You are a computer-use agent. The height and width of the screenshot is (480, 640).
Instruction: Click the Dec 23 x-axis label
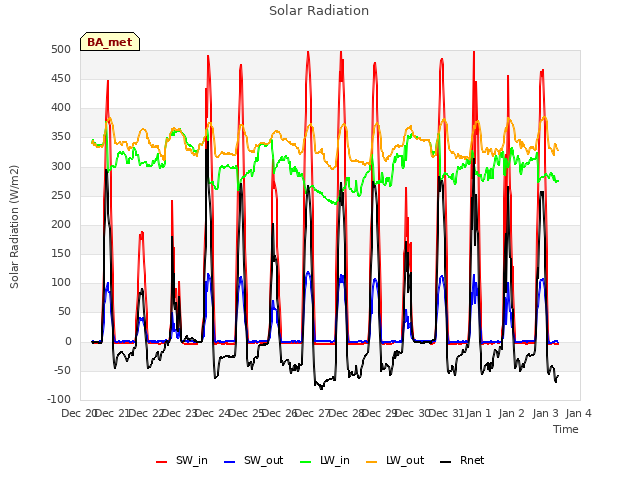179,413
